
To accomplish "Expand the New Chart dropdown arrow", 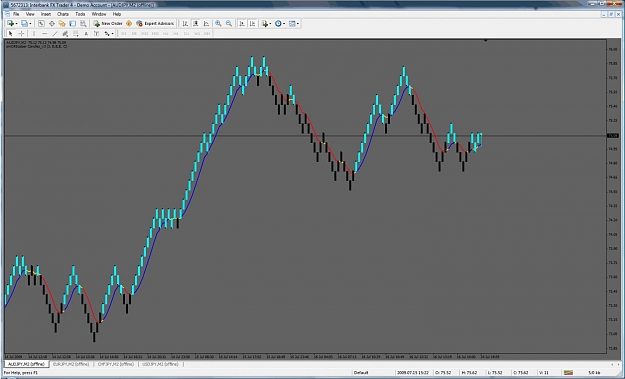I will coord(16,24).
